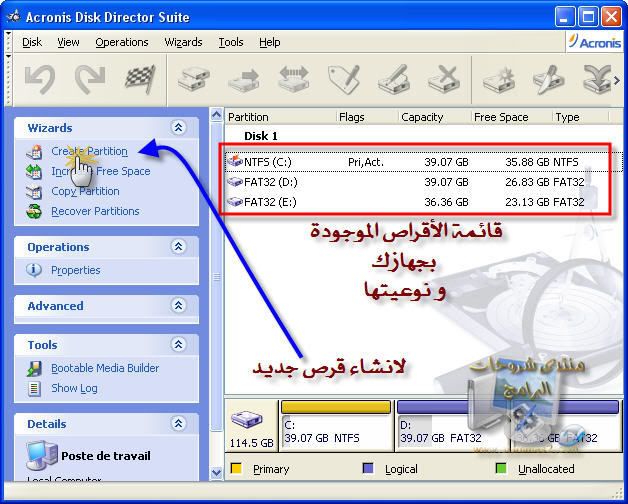Open the Disk menu
This screenshot has width=628, height=504.
tap(32, 42)
